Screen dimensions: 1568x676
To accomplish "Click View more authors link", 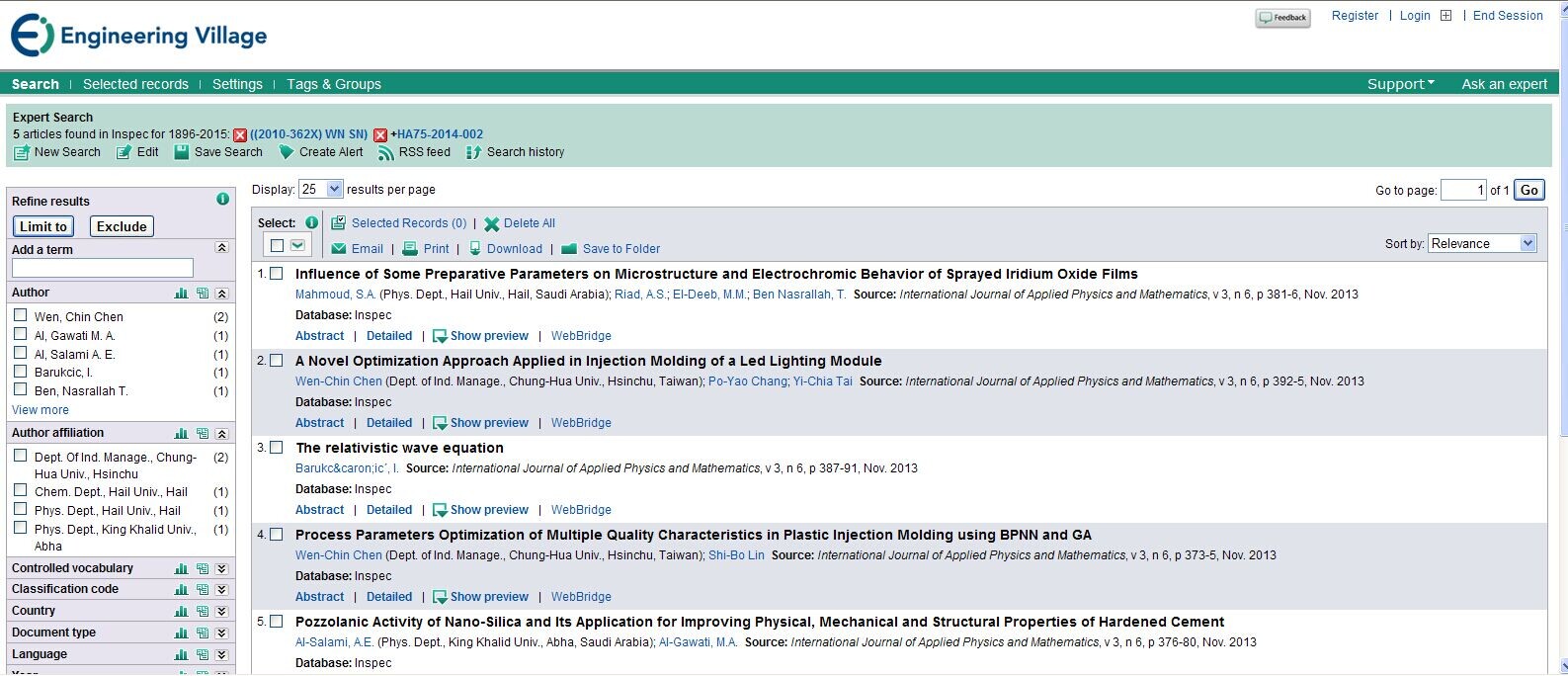I will coord(41,410).
